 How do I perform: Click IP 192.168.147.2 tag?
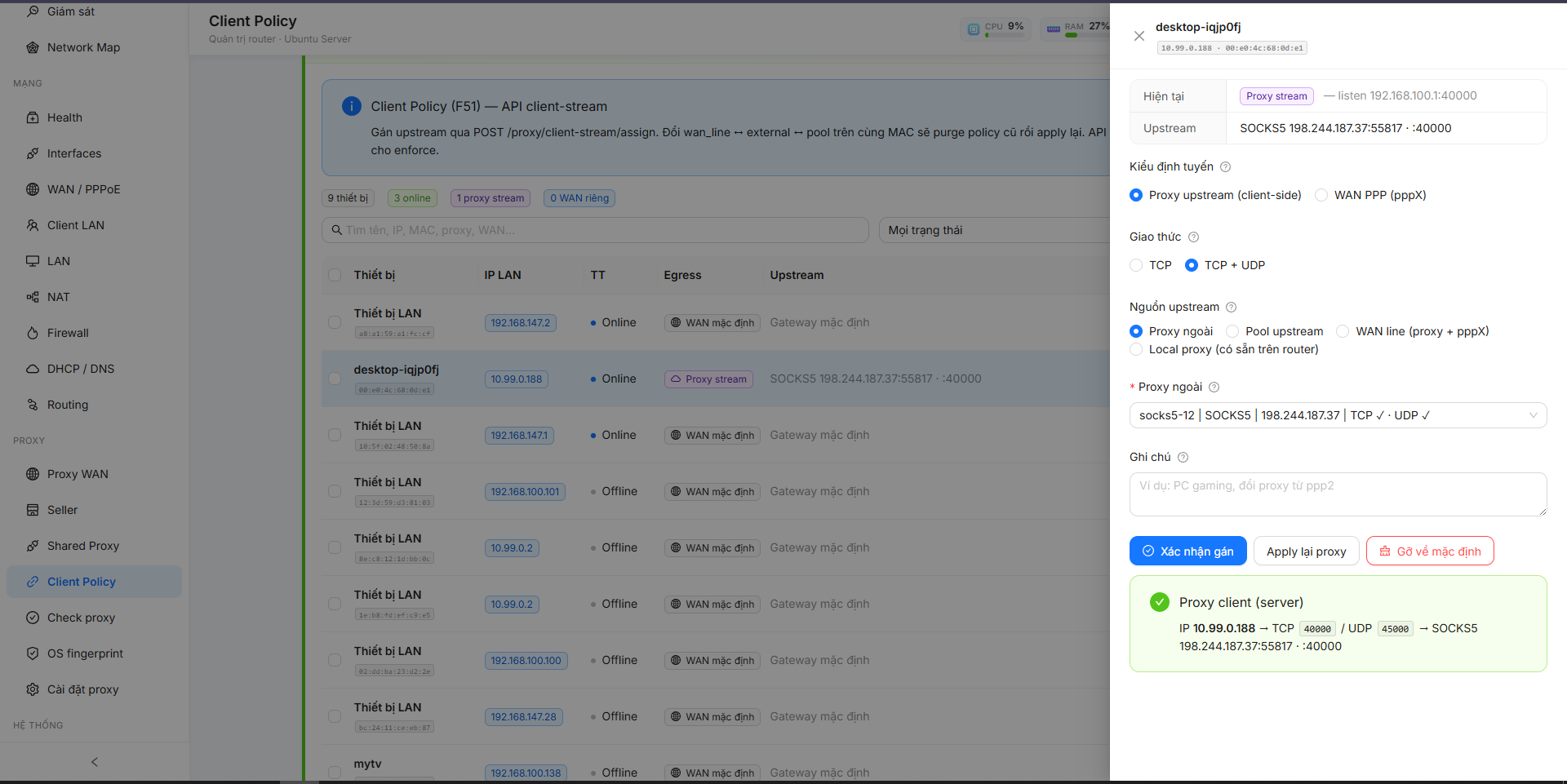(x=521, y=322)
